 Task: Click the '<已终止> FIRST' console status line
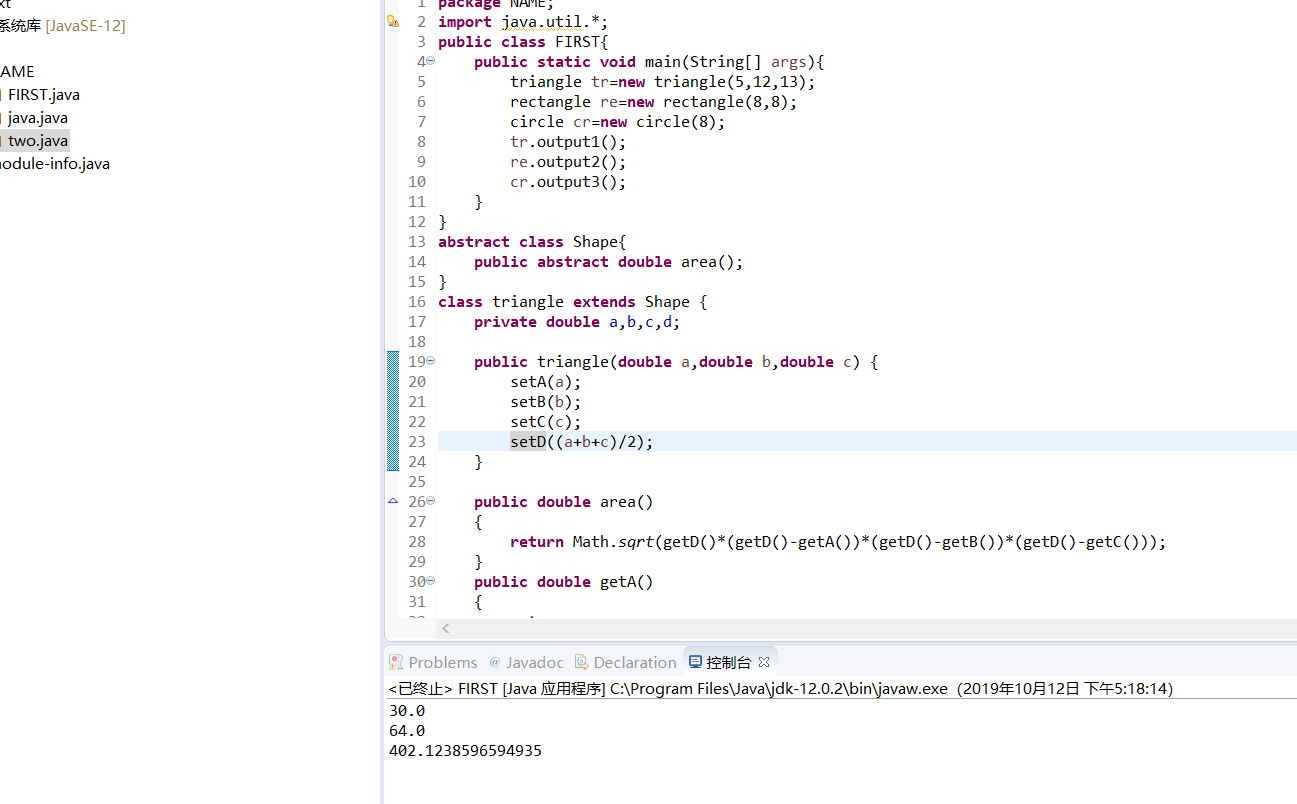pyautogui.click(x=780, y=689)
